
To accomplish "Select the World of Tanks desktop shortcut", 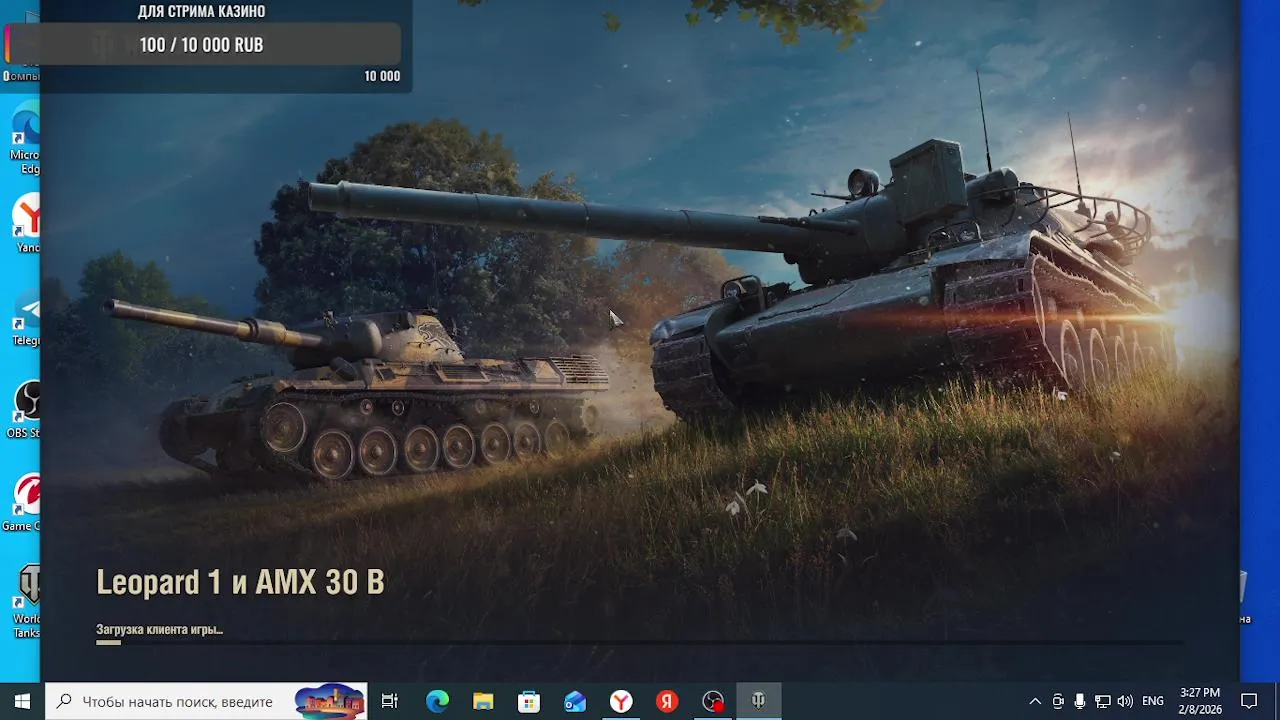I will click(x=26, y=602).
